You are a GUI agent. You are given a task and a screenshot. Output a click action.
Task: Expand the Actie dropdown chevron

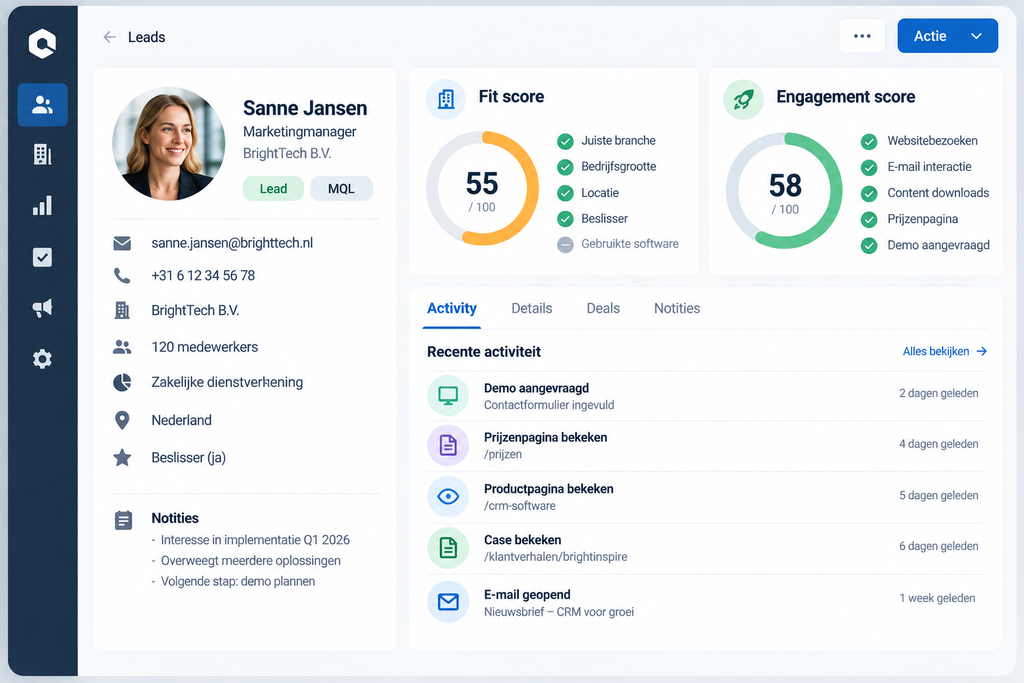(x=976, y=36)
